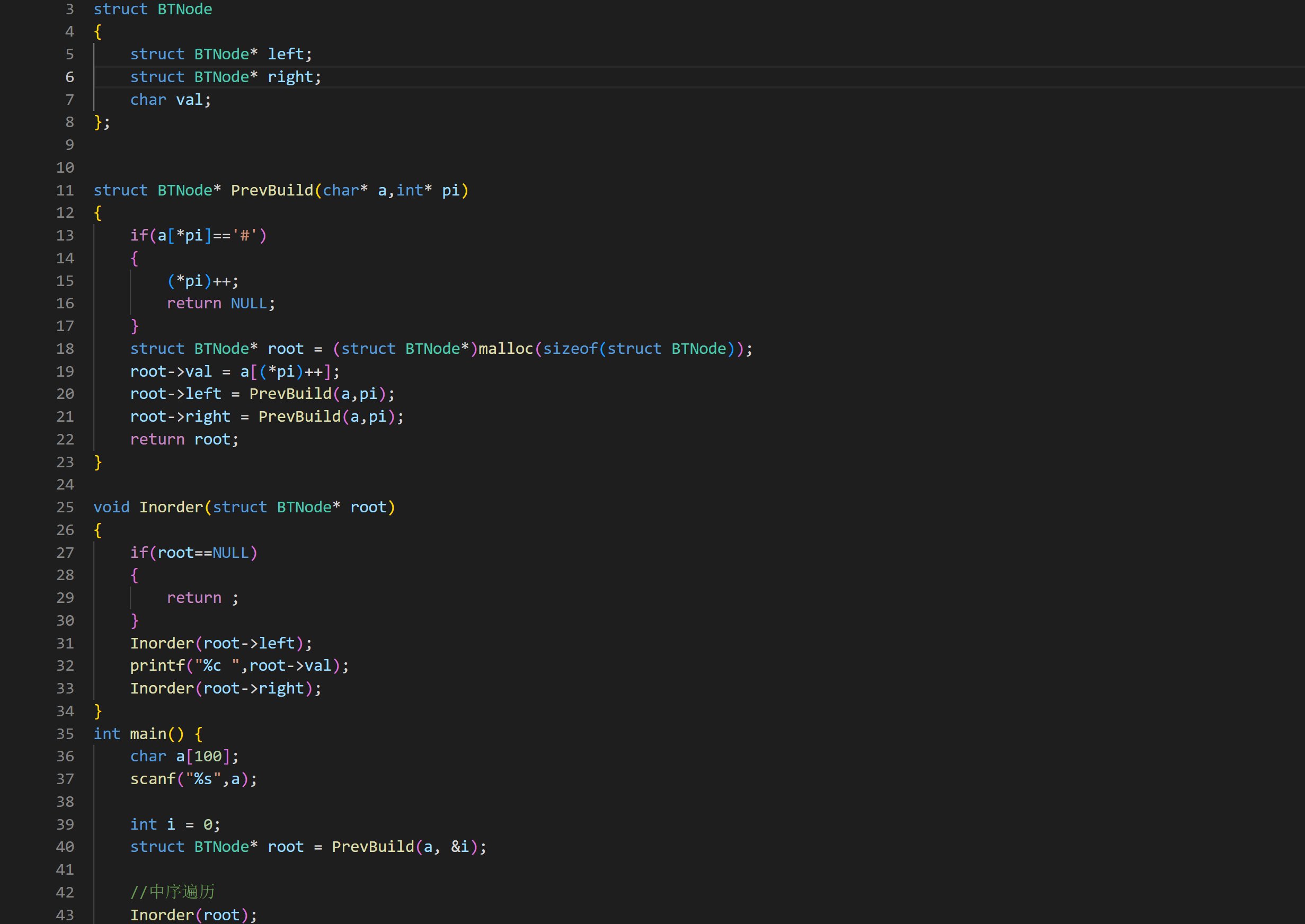
Task: Click the sizeof keyword on line 18
Action: coord(570,349)
